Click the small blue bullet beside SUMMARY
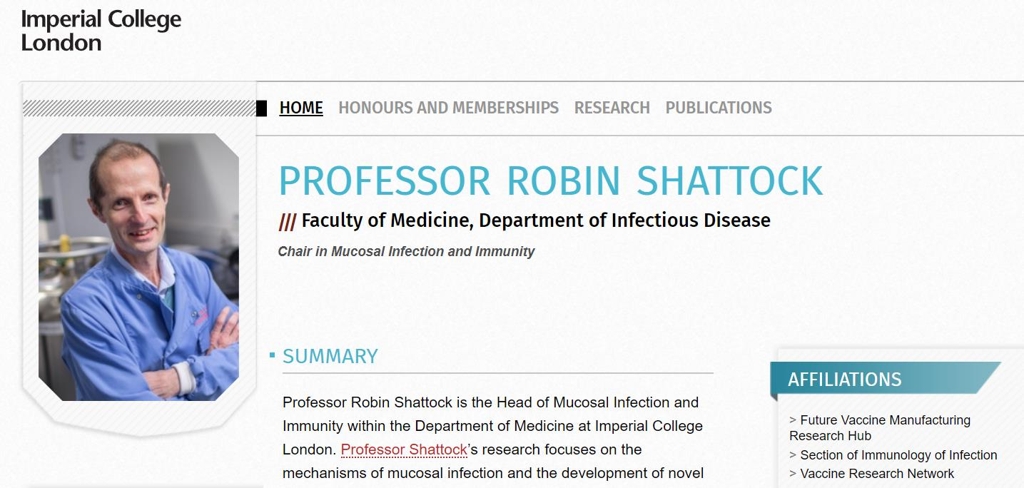 (x=272, y=355)
